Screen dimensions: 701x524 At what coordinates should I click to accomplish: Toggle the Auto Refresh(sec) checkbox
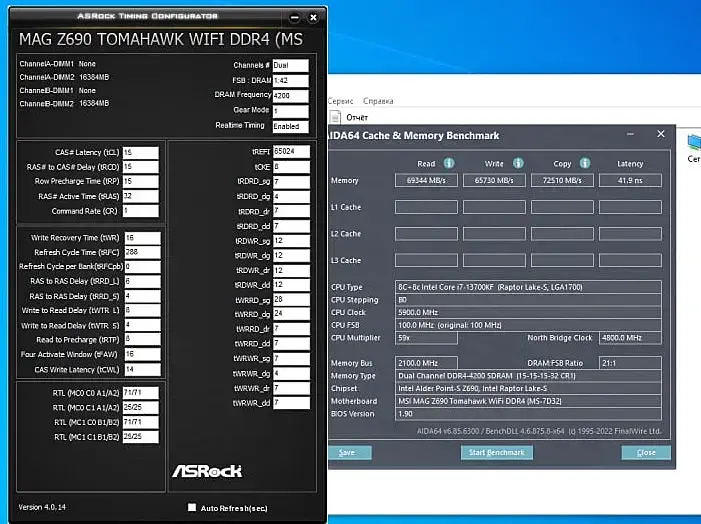(192, 507)
